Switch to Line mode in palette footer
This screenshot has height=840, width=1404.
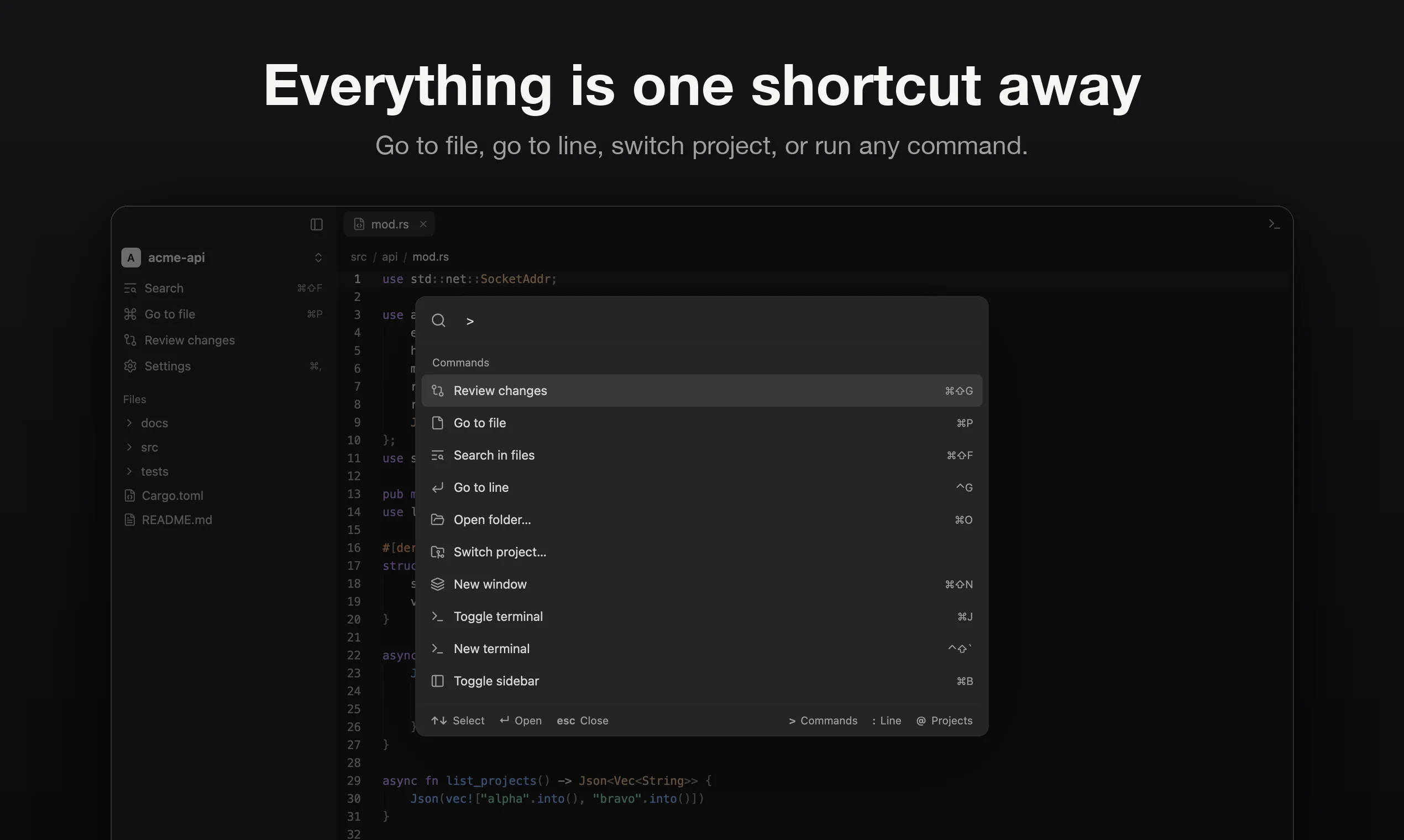pyautogui.click(x=887, y=721)
